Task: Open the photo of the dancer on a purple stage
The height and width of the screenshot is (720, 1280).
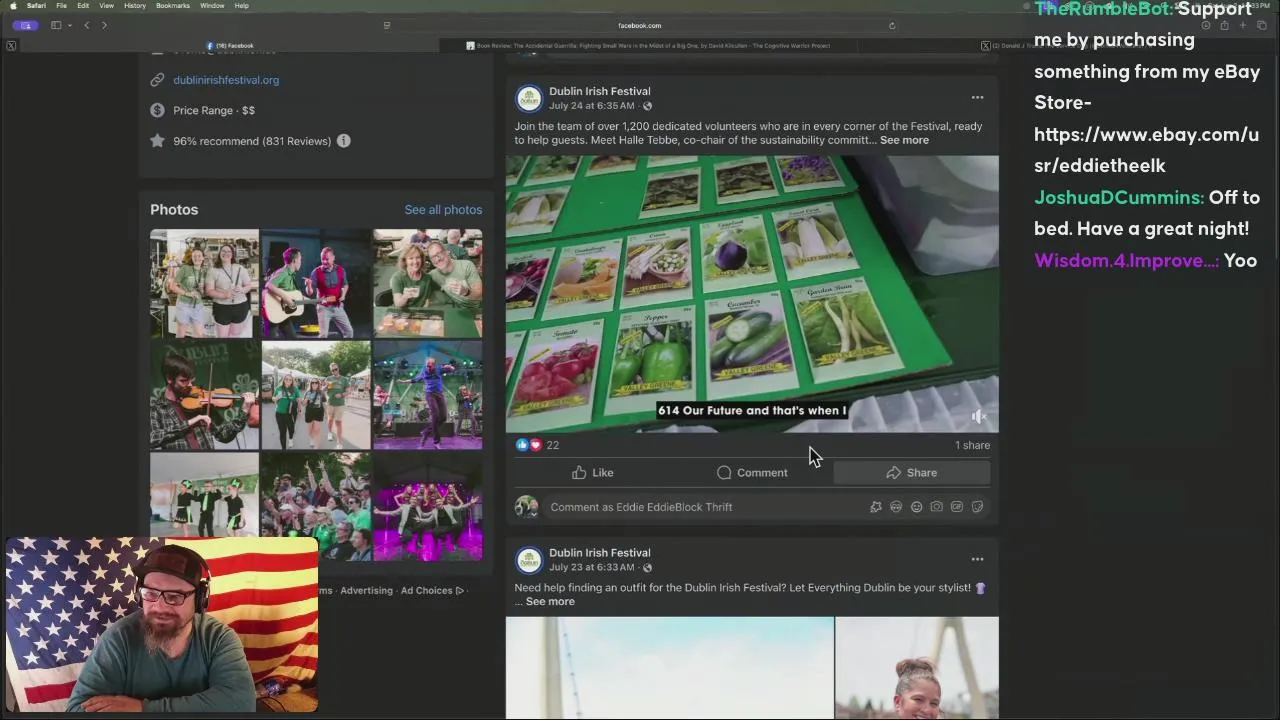Action: pos(428,395)
